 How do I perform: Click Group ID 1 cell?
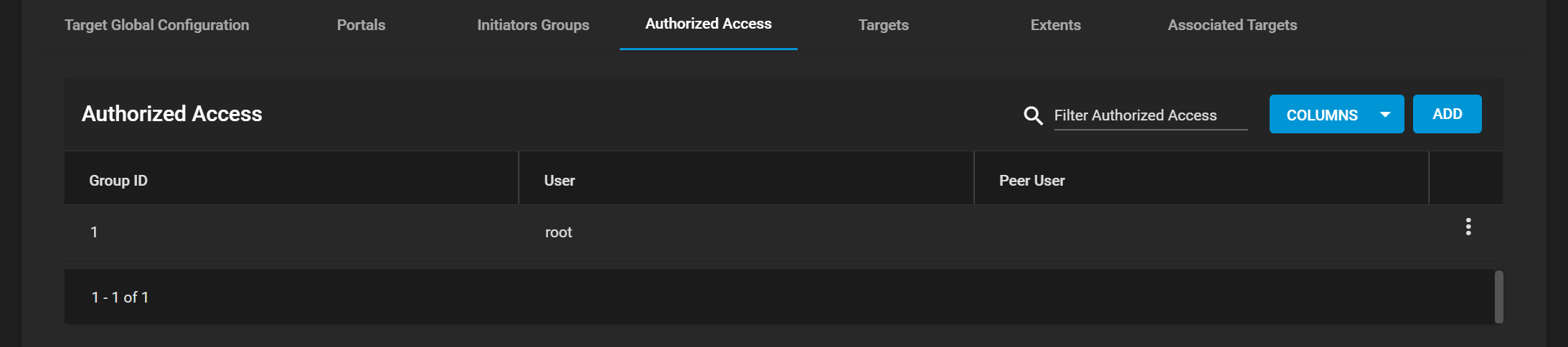(x=94, y=232)
